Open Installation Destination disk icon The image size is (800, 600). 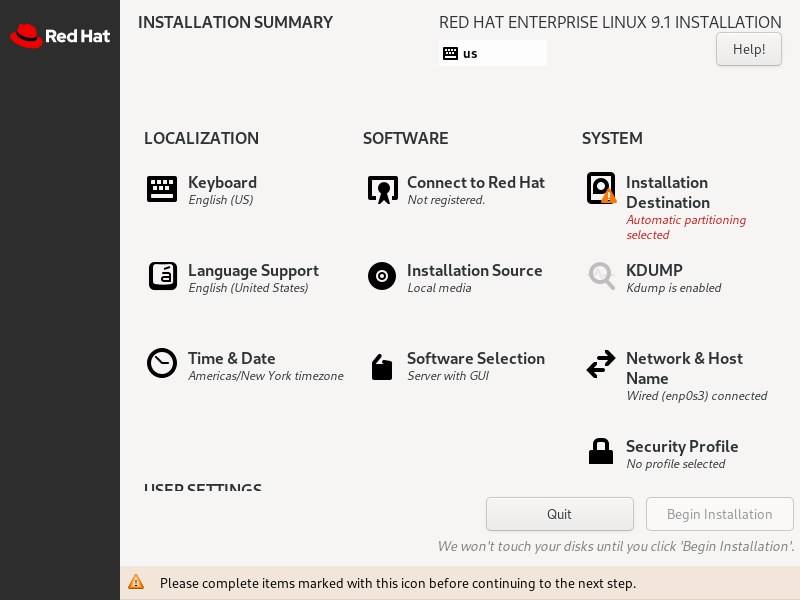(x=601, y=188)
